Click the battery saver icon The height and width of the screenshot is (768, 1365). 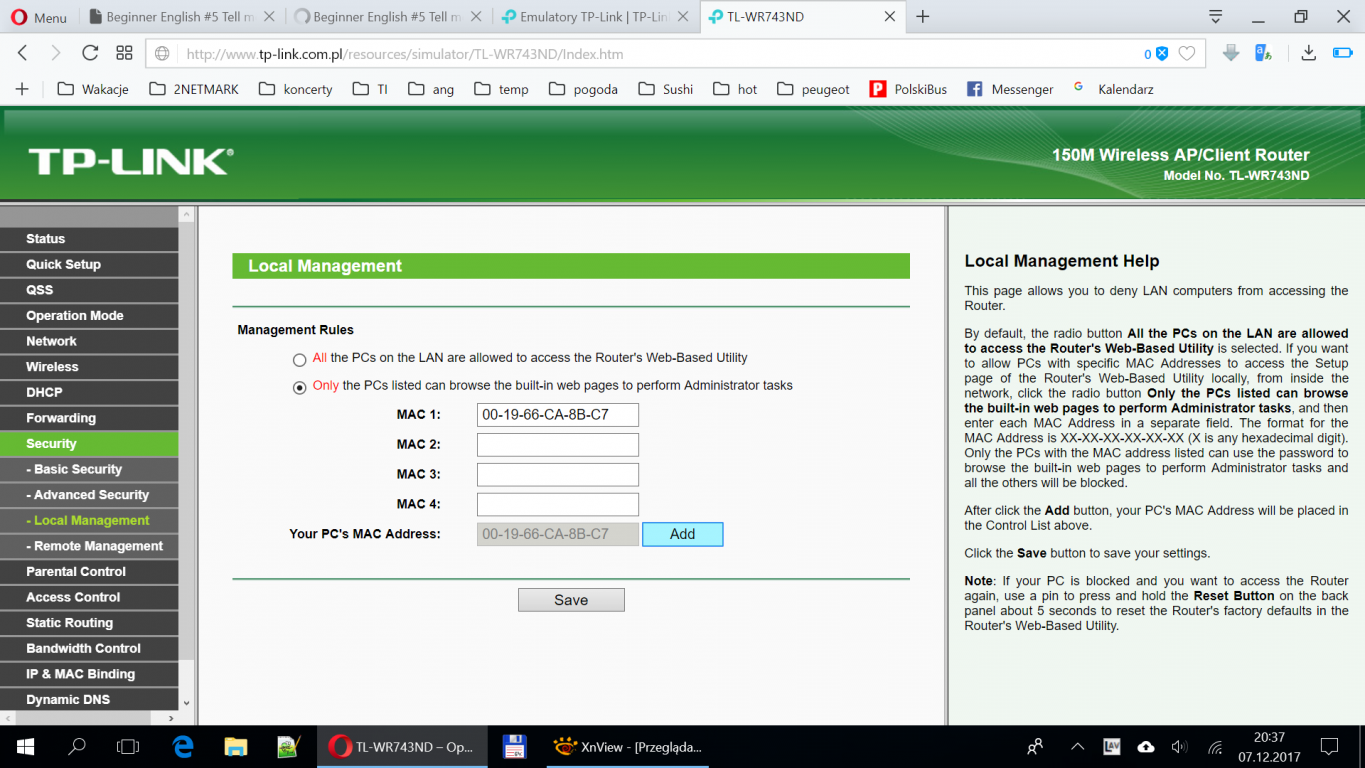click(1342, 53)
